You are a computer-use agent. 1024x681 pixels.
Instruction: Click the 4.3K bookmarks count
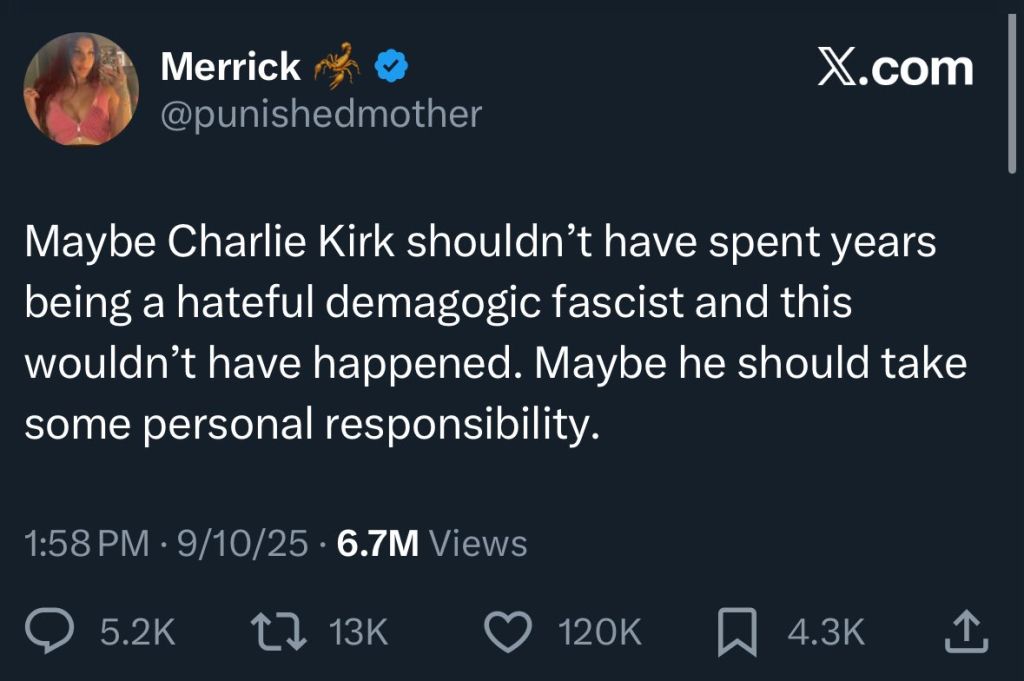[826, 631]
